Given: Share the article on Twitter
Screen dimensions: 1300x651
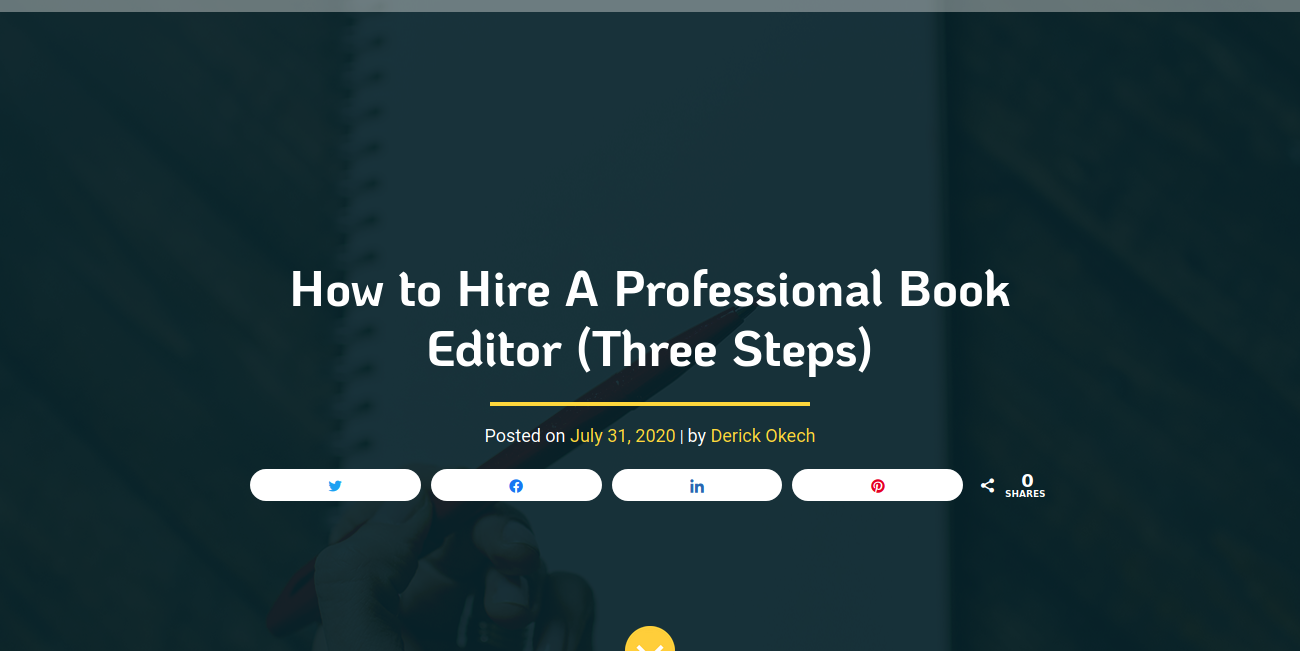Looking at the screenshot, I should tap(335, 486).
